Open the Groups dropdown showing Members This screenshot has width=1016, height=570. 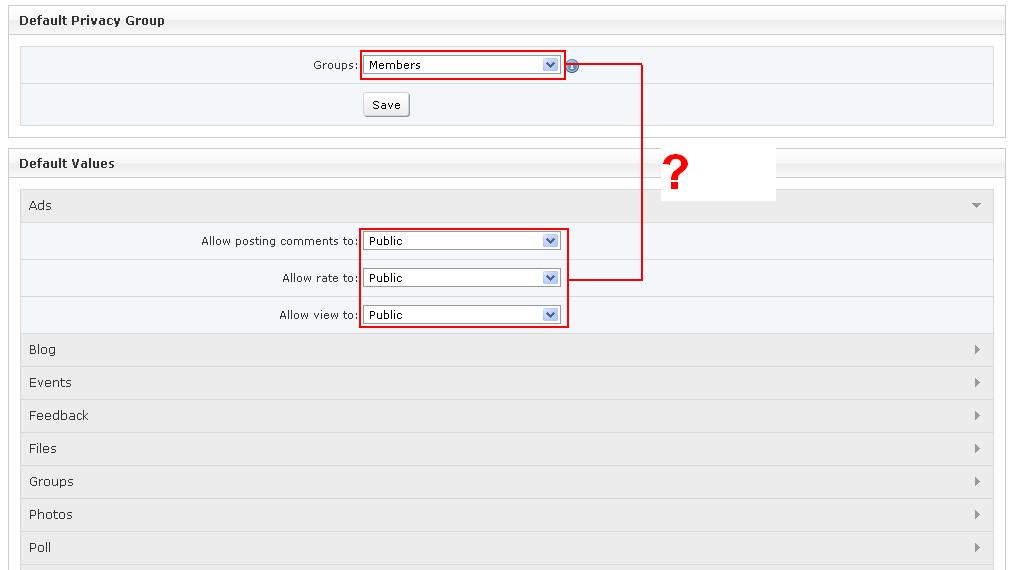461,65
